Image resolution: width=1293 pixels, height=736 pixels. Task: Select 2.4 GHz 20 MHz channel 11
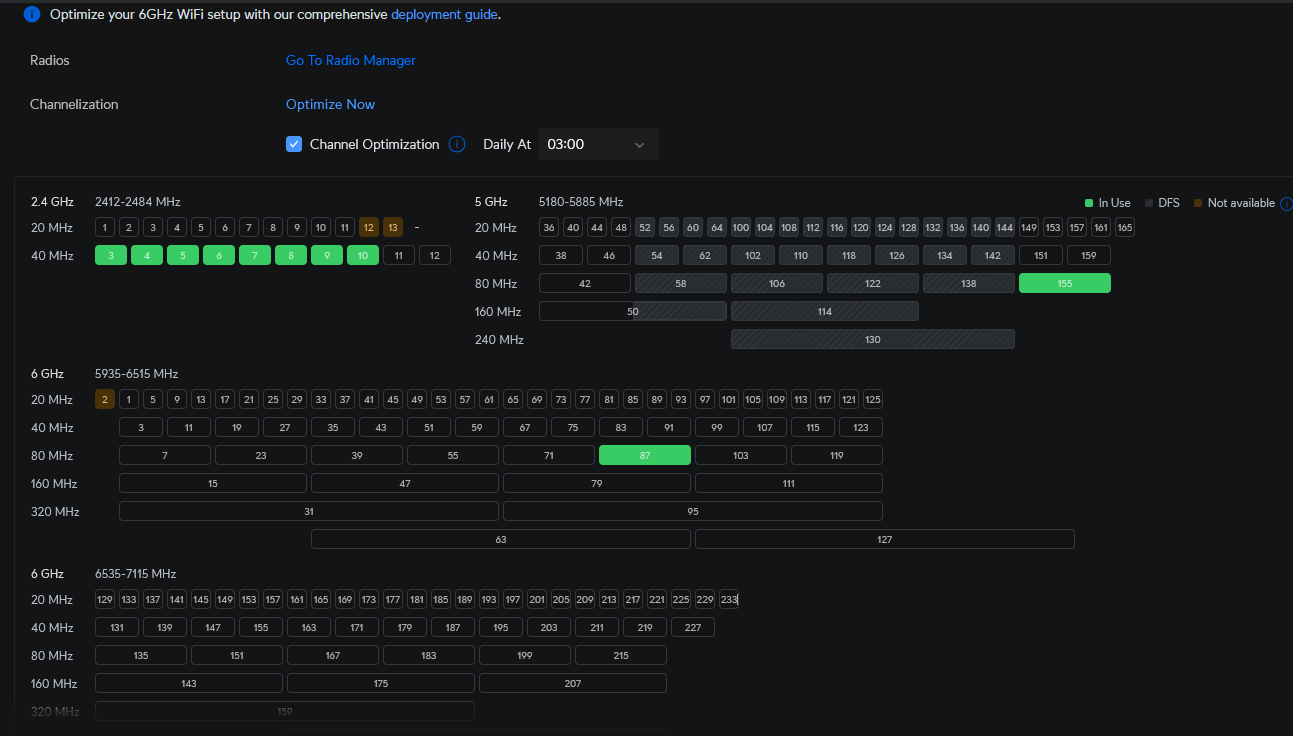(345, 227)
